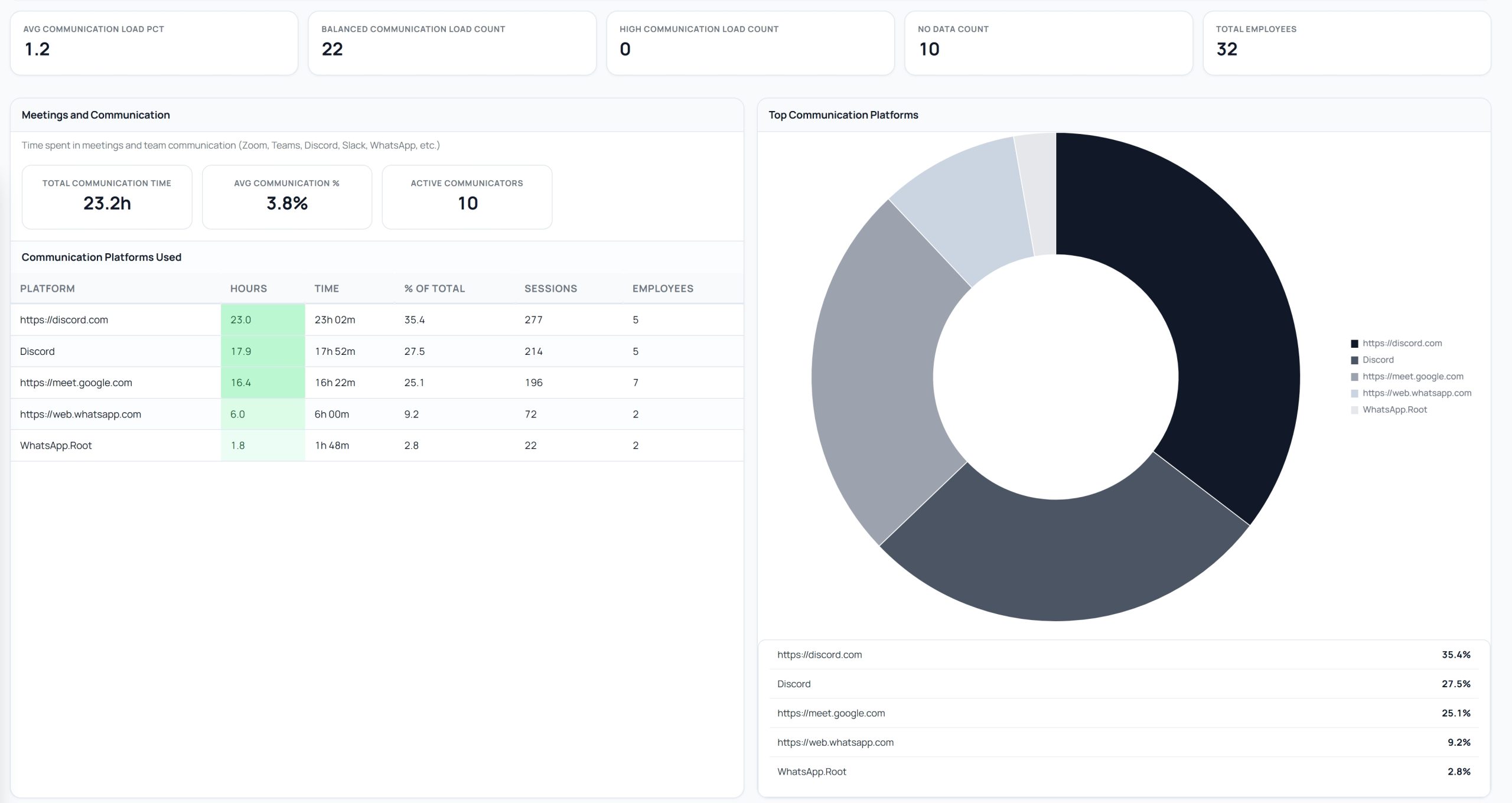This screenshot has width=1512, height=803.
Task: Sort table by EMPLOYEES column header
Action: (x=663, y=289)
